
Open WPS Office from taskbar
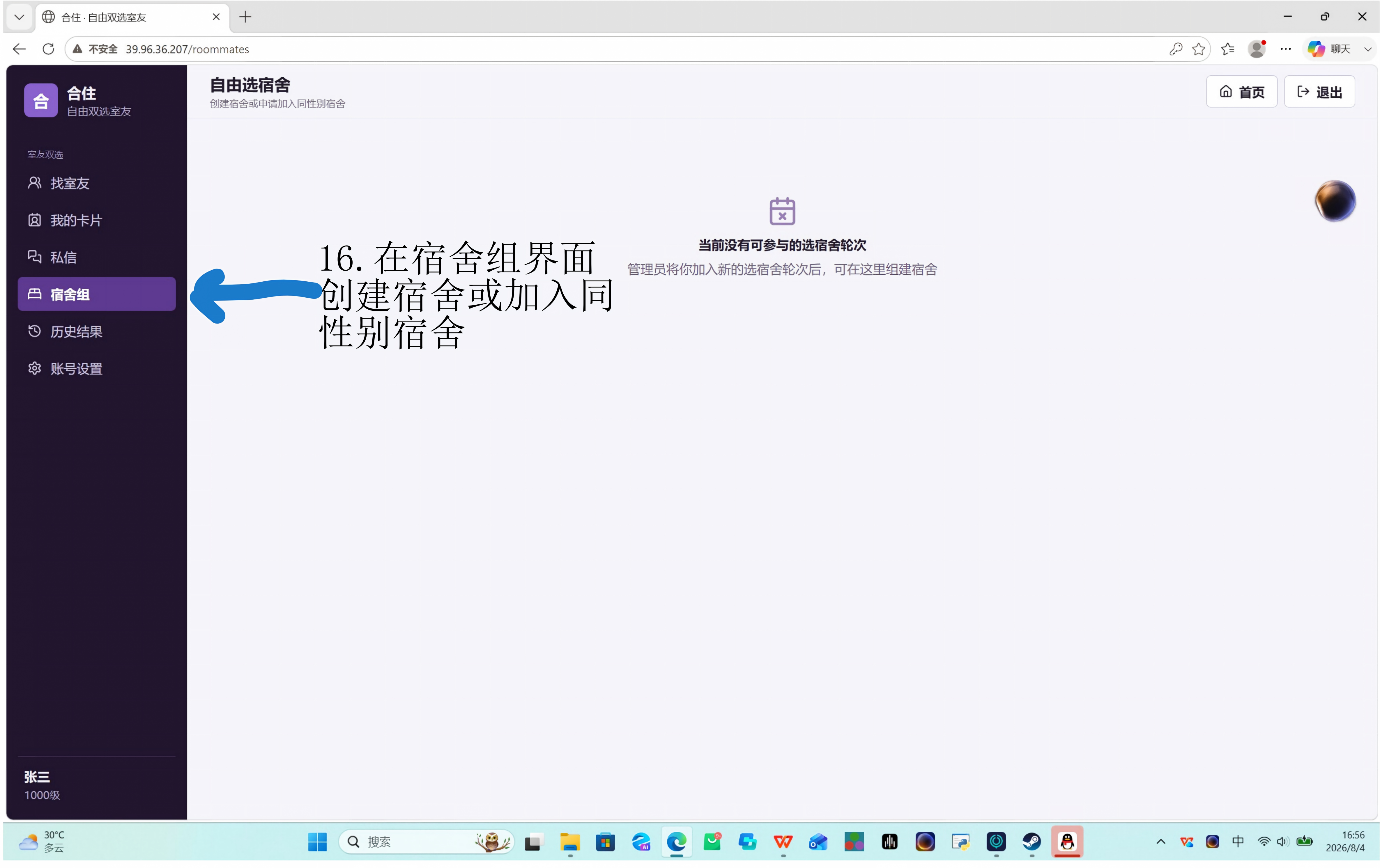pyautogui.click(x=783, y=842)
